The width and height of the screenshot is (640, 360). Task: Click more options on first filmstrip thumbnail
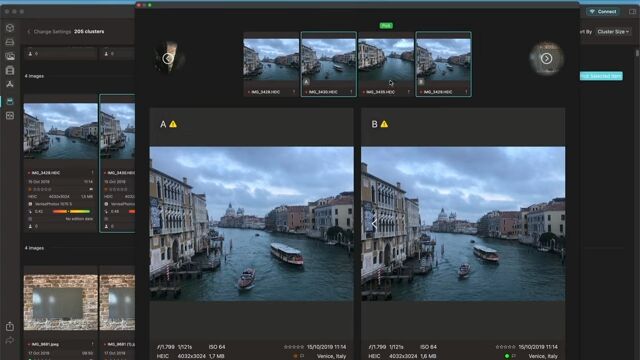294,92
